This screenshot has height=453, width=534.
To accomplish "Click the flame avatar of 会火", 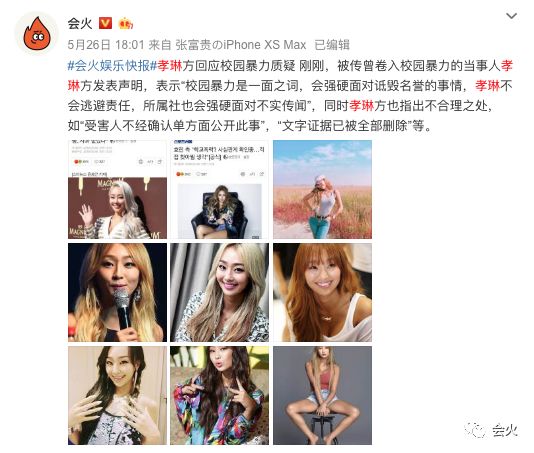I will click(37, 33).
